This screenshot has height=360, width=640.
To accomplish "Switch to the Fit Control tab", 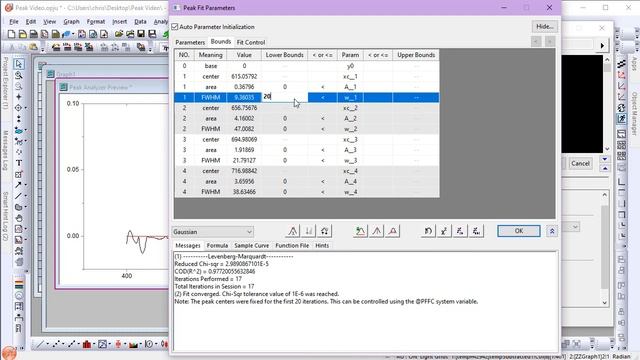I will click(x=251, y=42).
